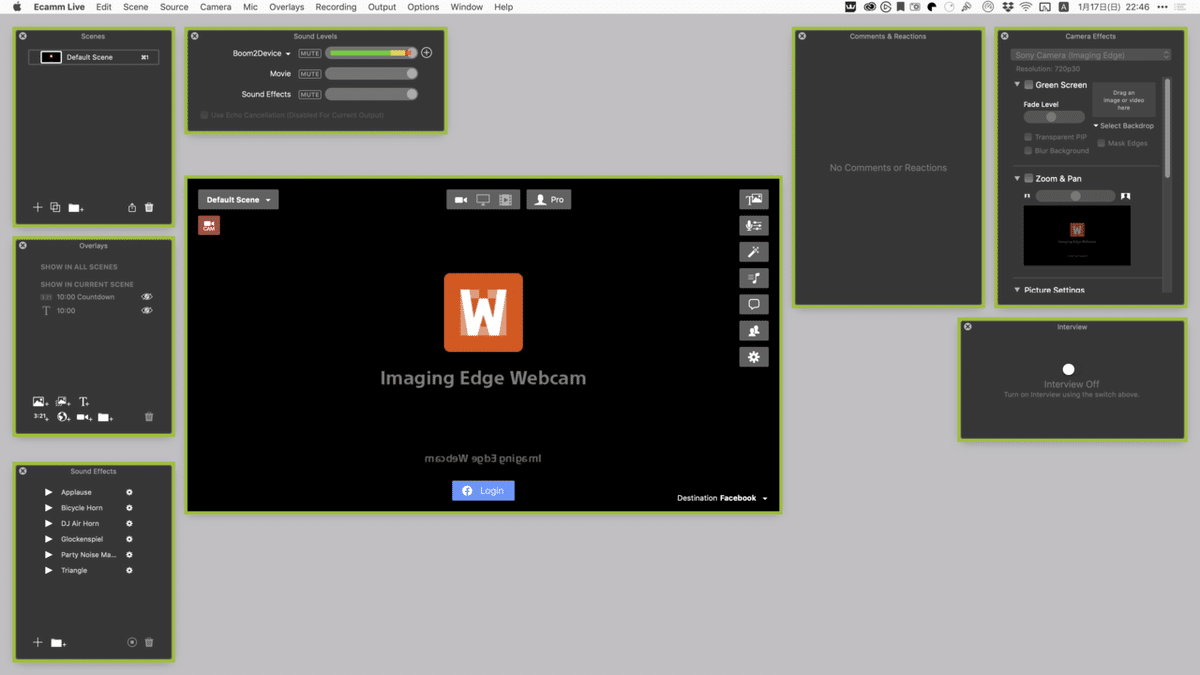This screenshot has height=675, width=1200.
Task: Collapse the Zoom & Pan section
Action: pyautogui.click(x=1017, y=178)
